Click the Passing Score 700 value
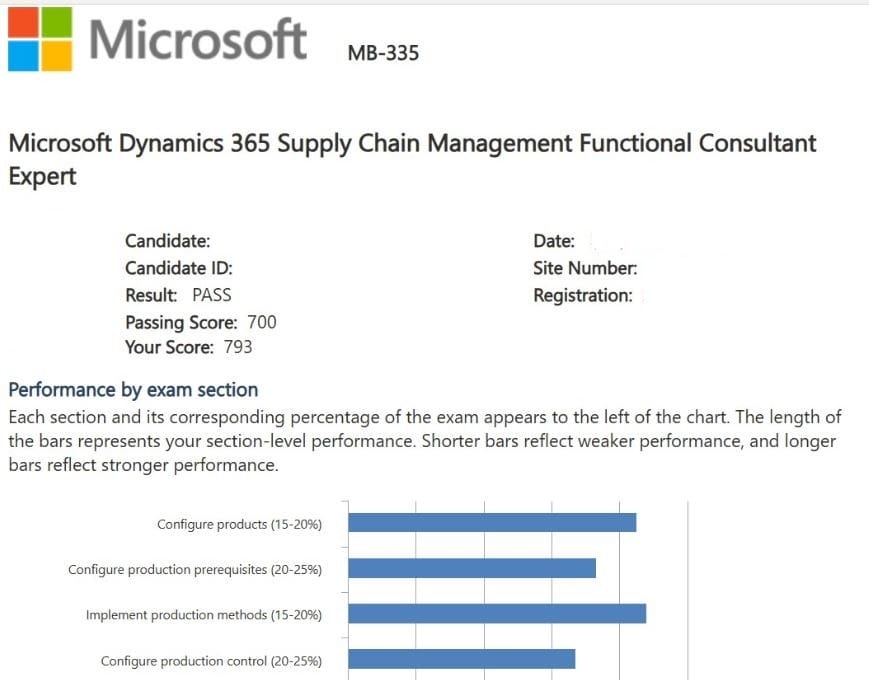Viewport: 869px width, 680px height. coord(261,322)
